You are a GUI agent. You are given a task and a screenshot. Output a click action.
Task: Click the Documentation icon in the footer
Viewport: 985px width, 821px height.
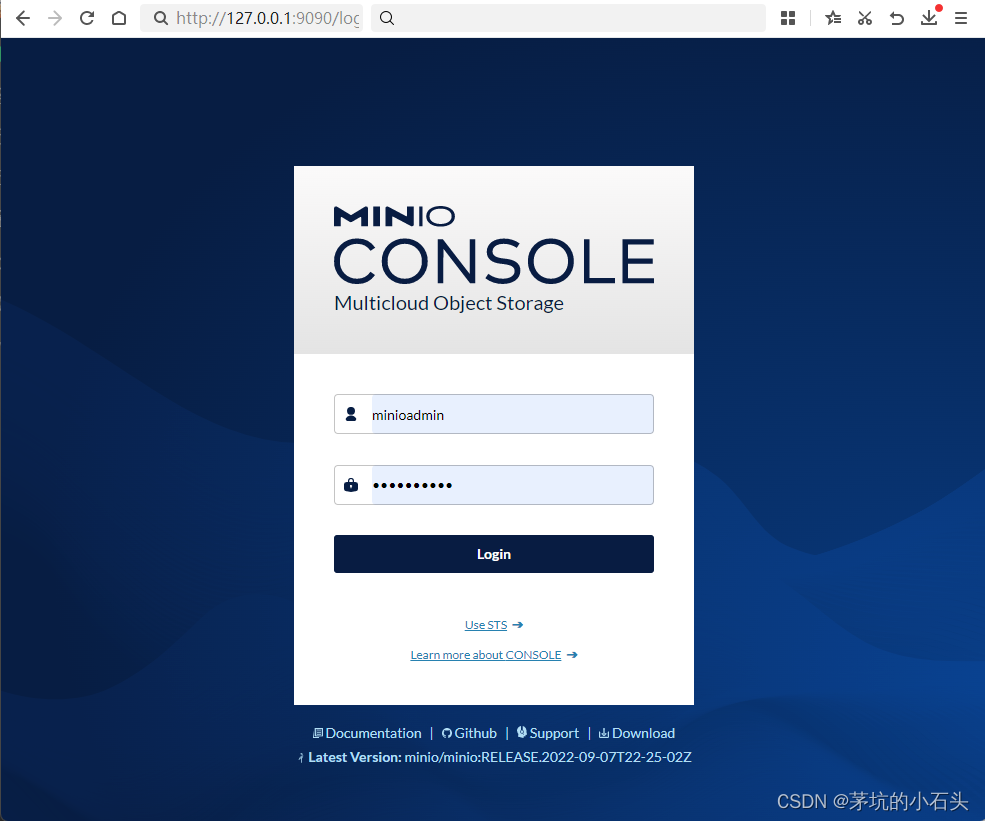tap(318, 732)
